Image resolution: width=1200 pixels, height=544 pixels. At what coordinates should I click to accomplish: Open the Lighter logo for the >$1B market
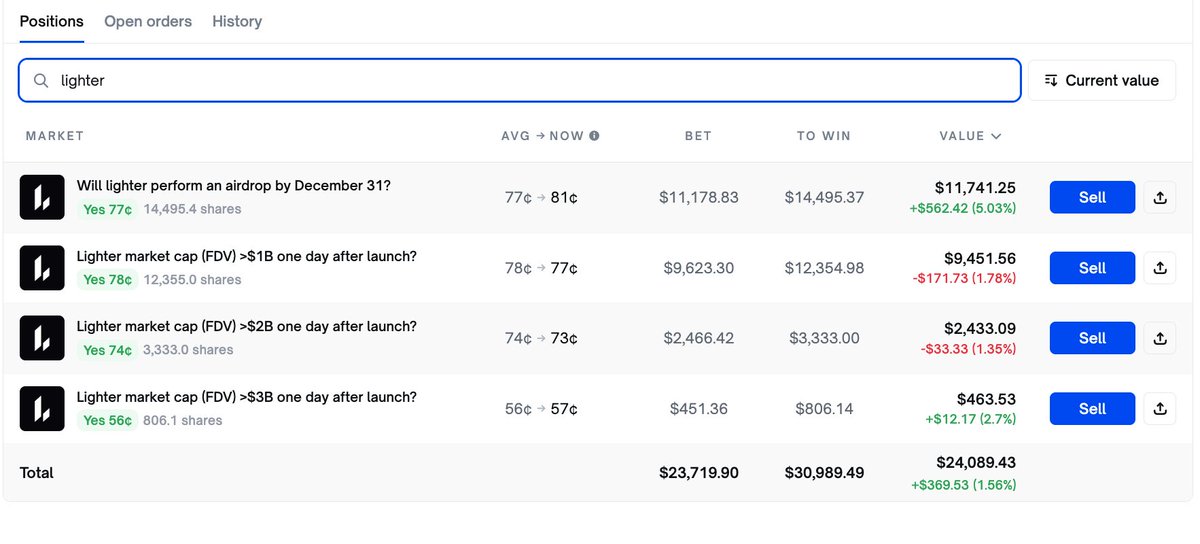click(x=42, y=268)
